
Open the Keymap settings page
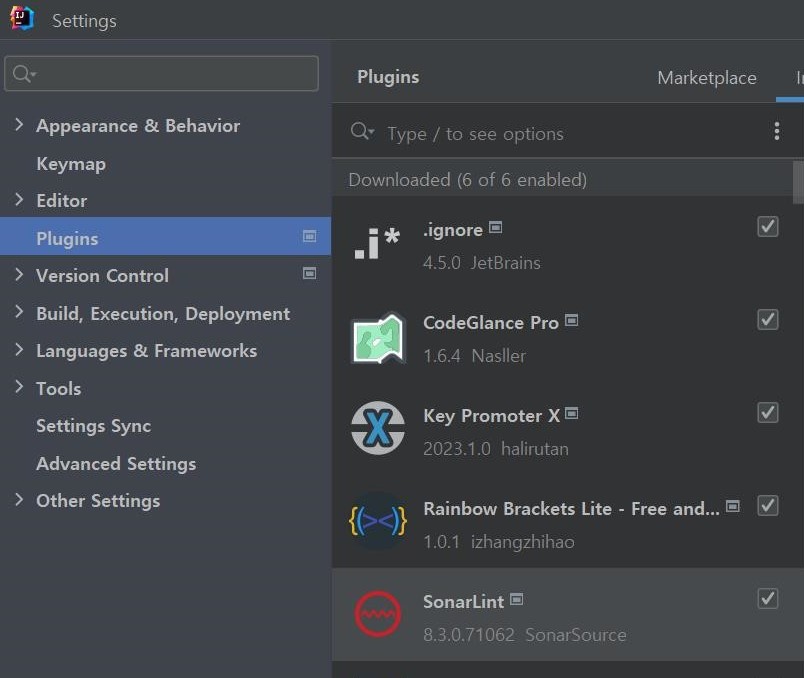(x=71, y=163)
